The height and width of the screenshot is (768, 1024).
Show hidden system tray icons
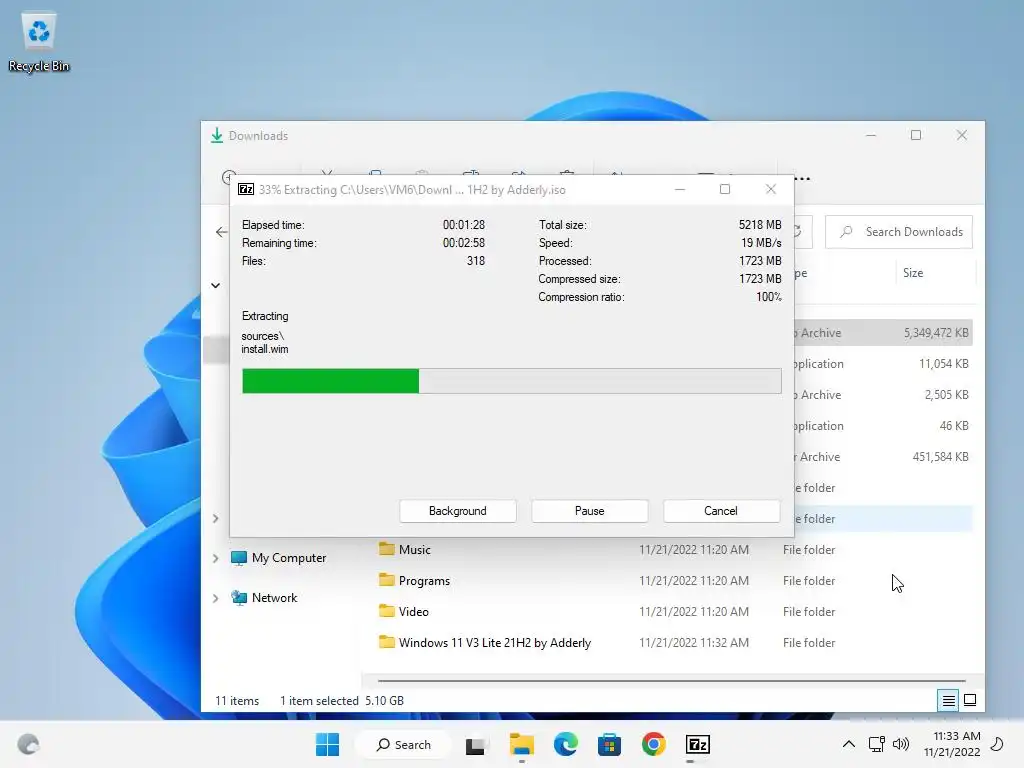tap(848, 744)
